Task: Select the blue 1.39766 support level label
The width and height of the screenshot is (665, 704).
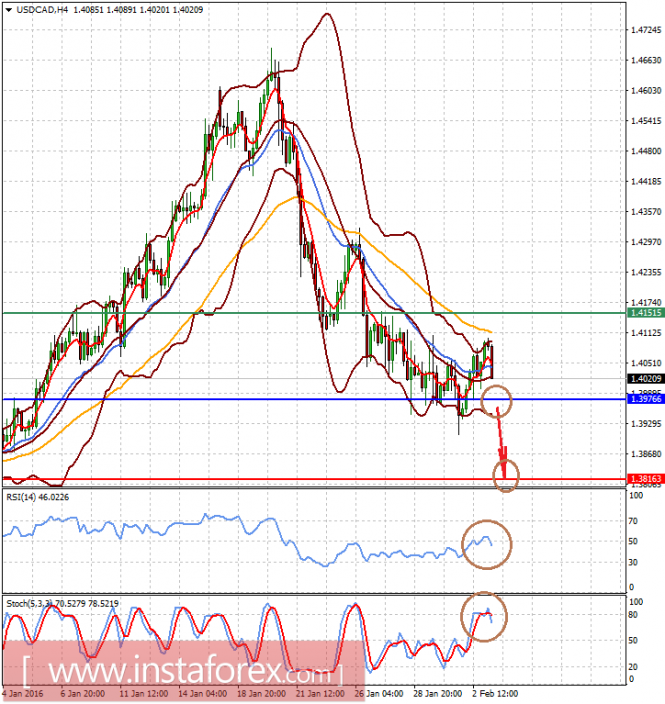Action: pyautogui.click(x=646, y=399)
